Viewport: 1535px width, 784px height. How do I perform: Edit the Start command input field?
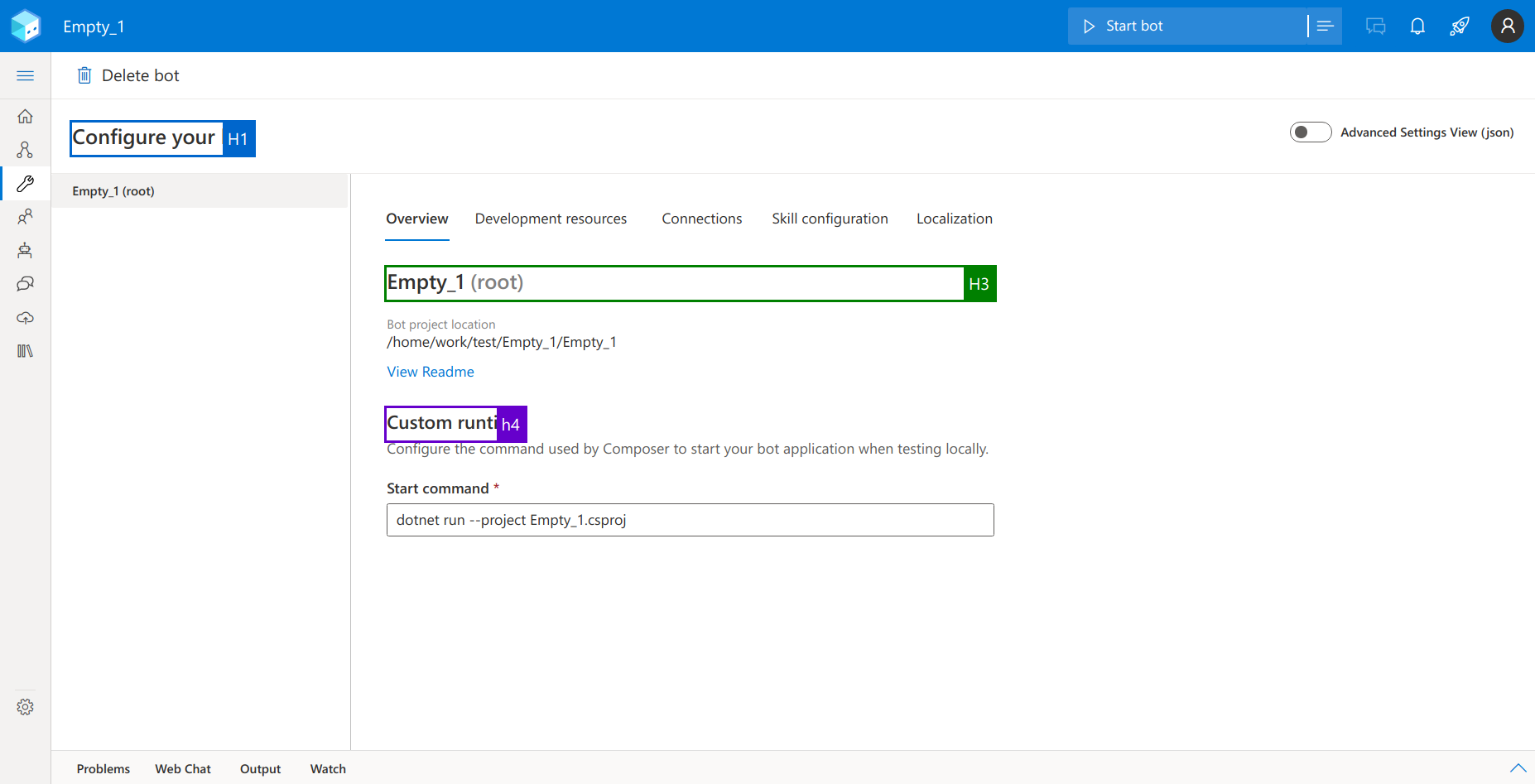click(690, 520)
